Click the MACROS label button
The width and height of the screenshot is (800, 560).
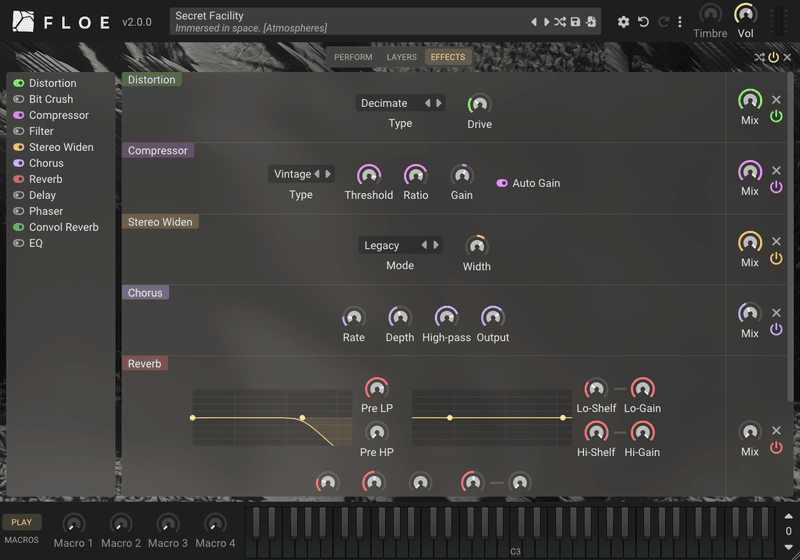[x=21, y=540]
